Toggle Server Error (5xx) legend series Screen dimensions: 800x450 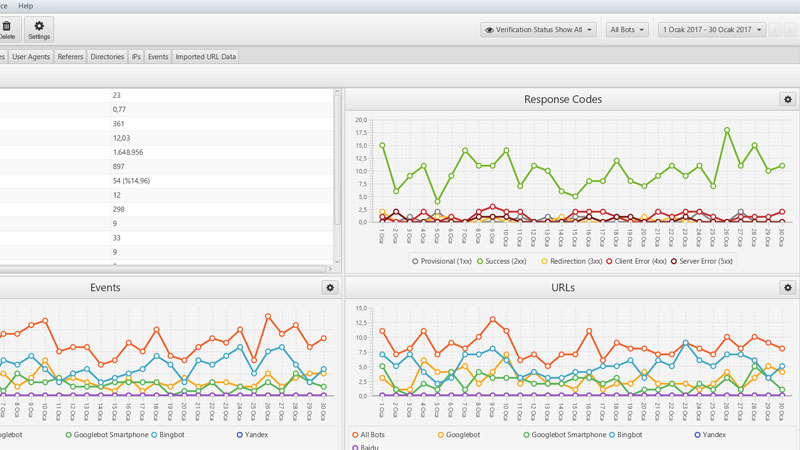[701, 261]
